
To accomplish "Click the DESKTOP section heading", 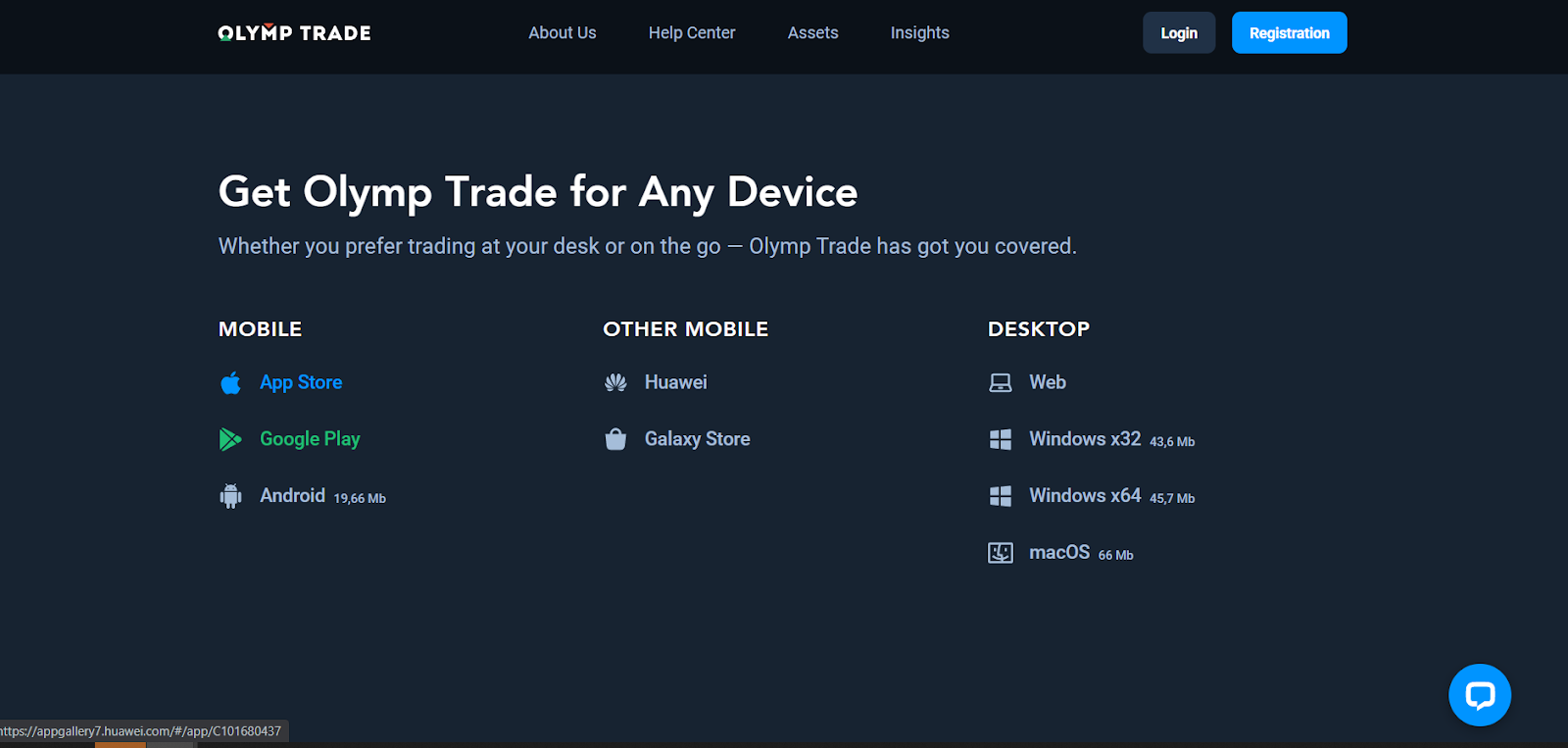I will (x=1039, y=329).
